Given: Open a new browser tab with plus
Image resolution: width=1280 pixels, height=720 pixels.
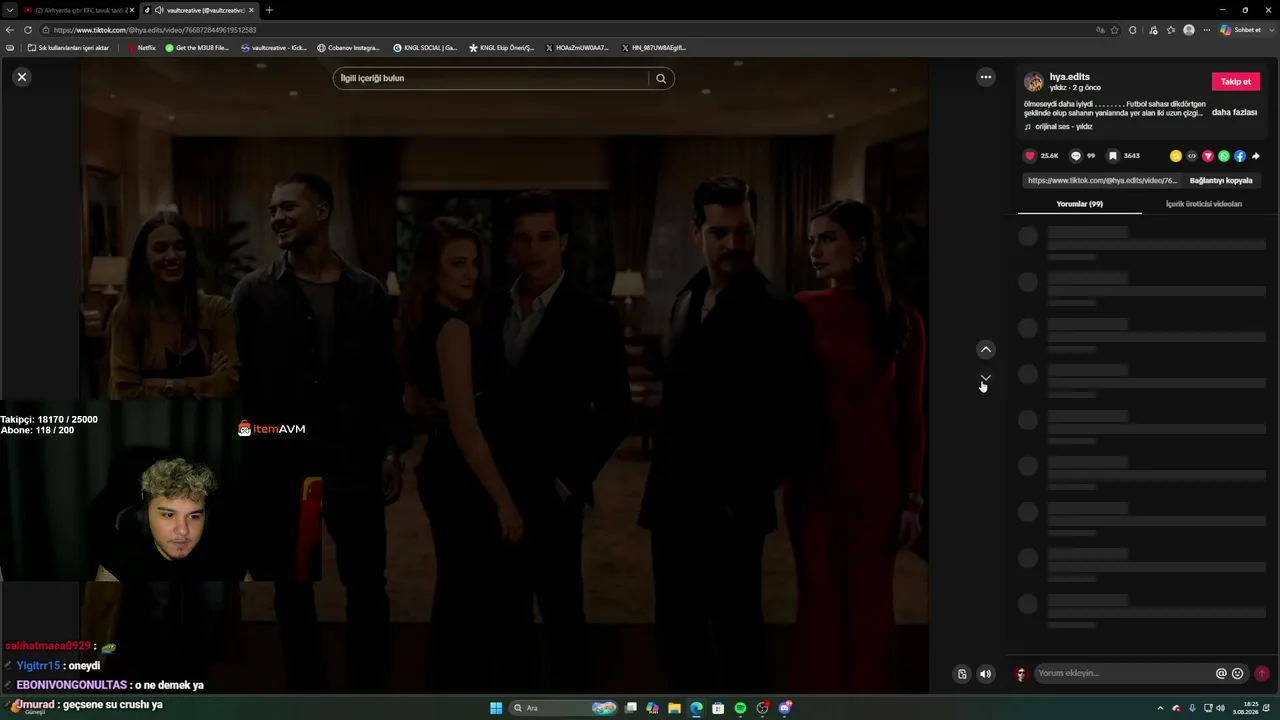Looking at the screenshot, I should coord(269,10).
